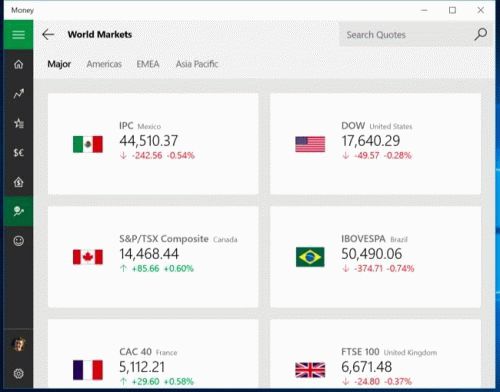
Task: Go back with the arrow button
Action: point(48,35)
